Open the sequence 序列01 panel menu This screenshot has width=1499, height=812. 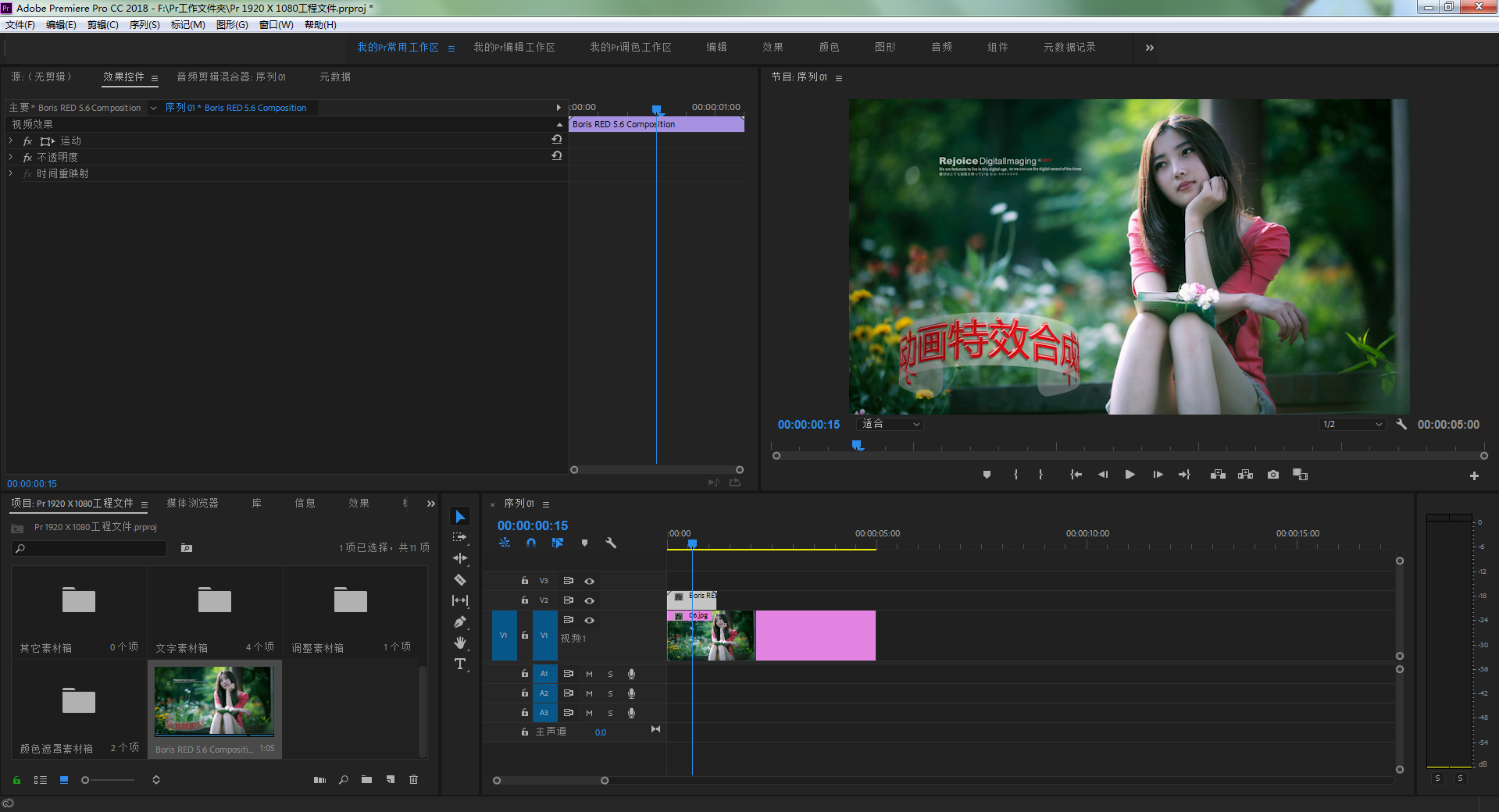pos(546,504)
